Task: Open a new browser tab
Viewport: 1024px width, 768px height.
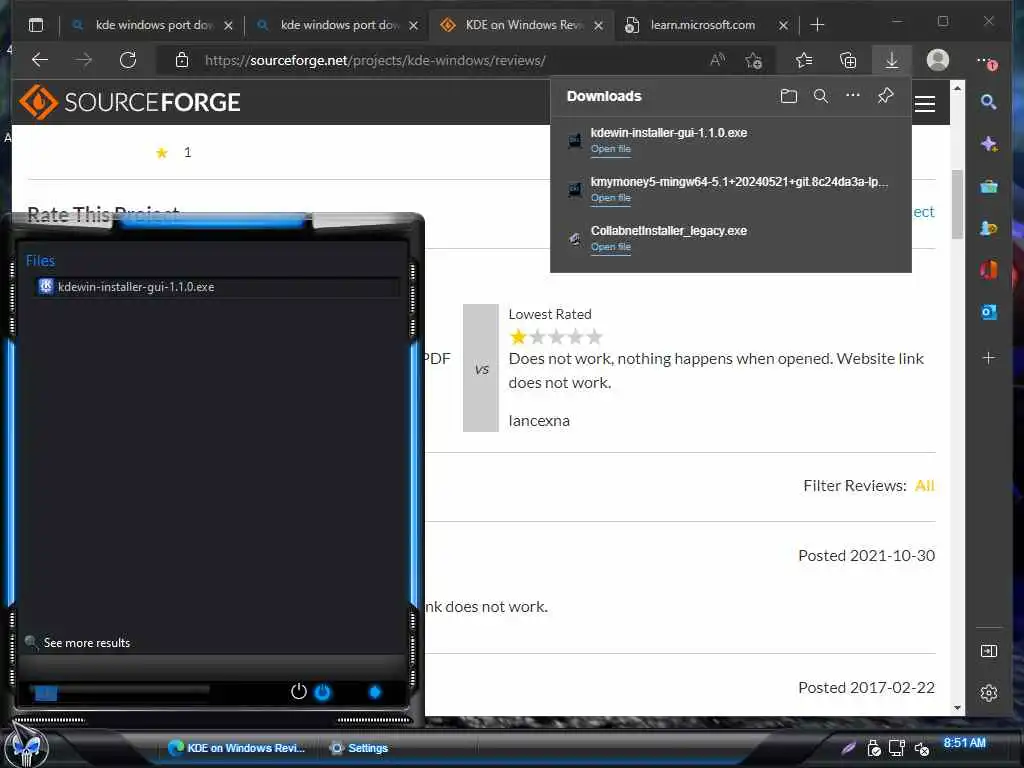Action: (817, 25)
